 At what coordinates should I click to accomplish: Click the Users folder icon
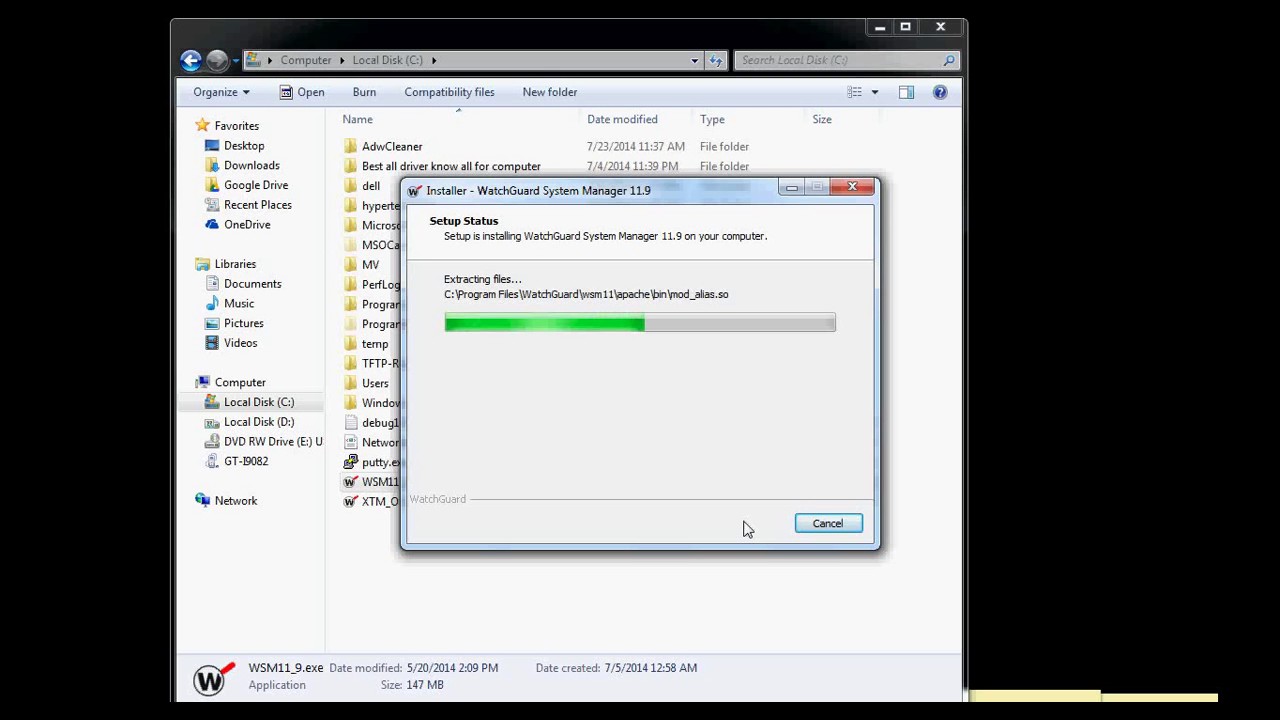click(x=350, y=383)
